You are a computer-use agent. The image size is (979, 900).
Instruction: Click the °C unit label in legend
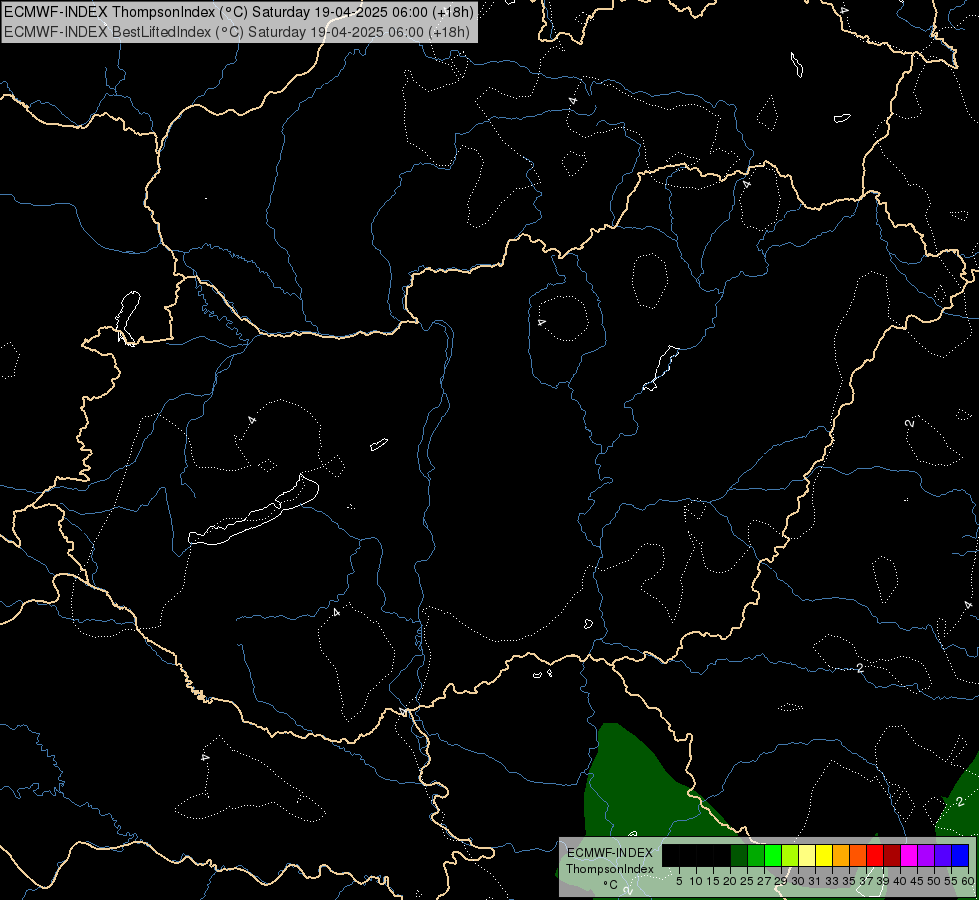tap(610, 884)
